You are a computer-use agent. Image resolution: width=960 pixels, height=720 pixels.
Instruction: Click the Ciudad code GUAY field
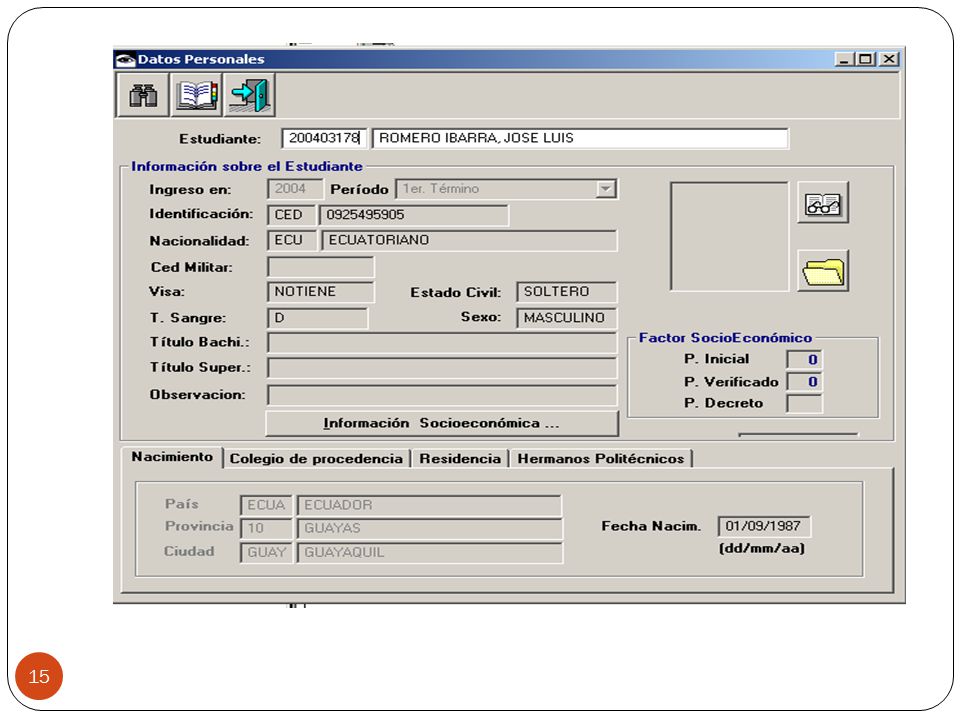[266, 552]
